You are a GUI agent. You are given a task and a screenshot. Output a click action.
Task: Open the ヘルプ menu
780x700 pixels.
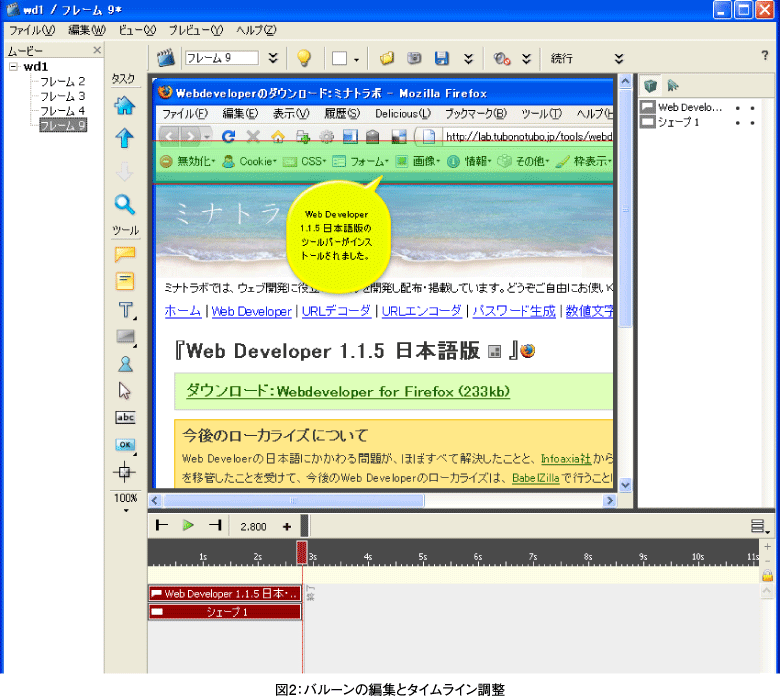pyautogui.click(x=256, y=30)
